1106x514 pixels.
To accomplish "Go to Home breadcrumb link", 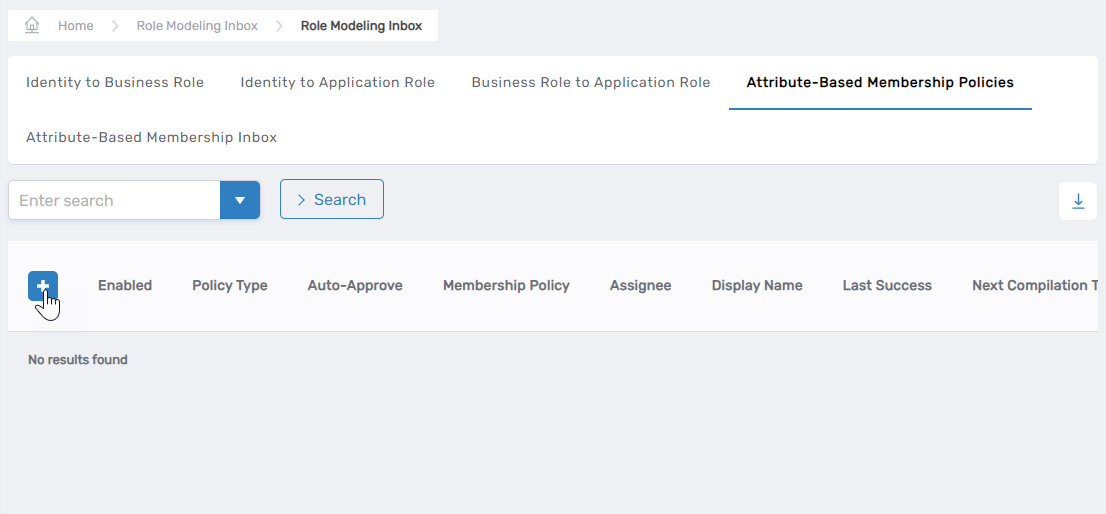I will tap(75, 26).
